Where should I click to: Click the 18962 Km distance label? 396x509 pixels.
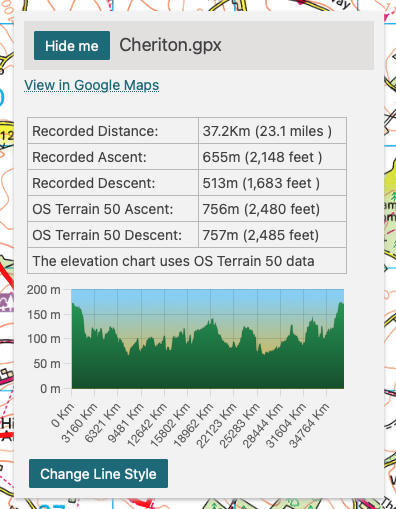pos(193,425)
